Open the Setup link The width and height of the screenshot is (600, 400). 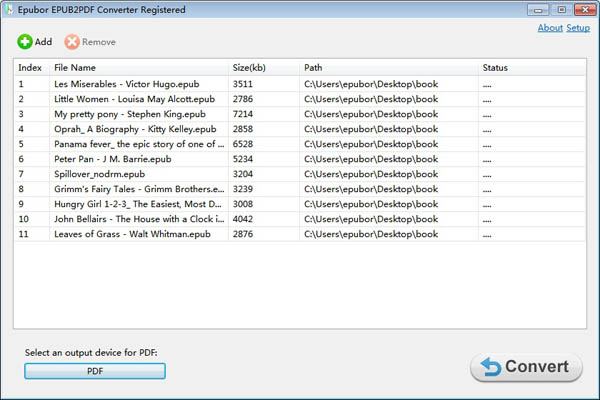tap(578, 28)
